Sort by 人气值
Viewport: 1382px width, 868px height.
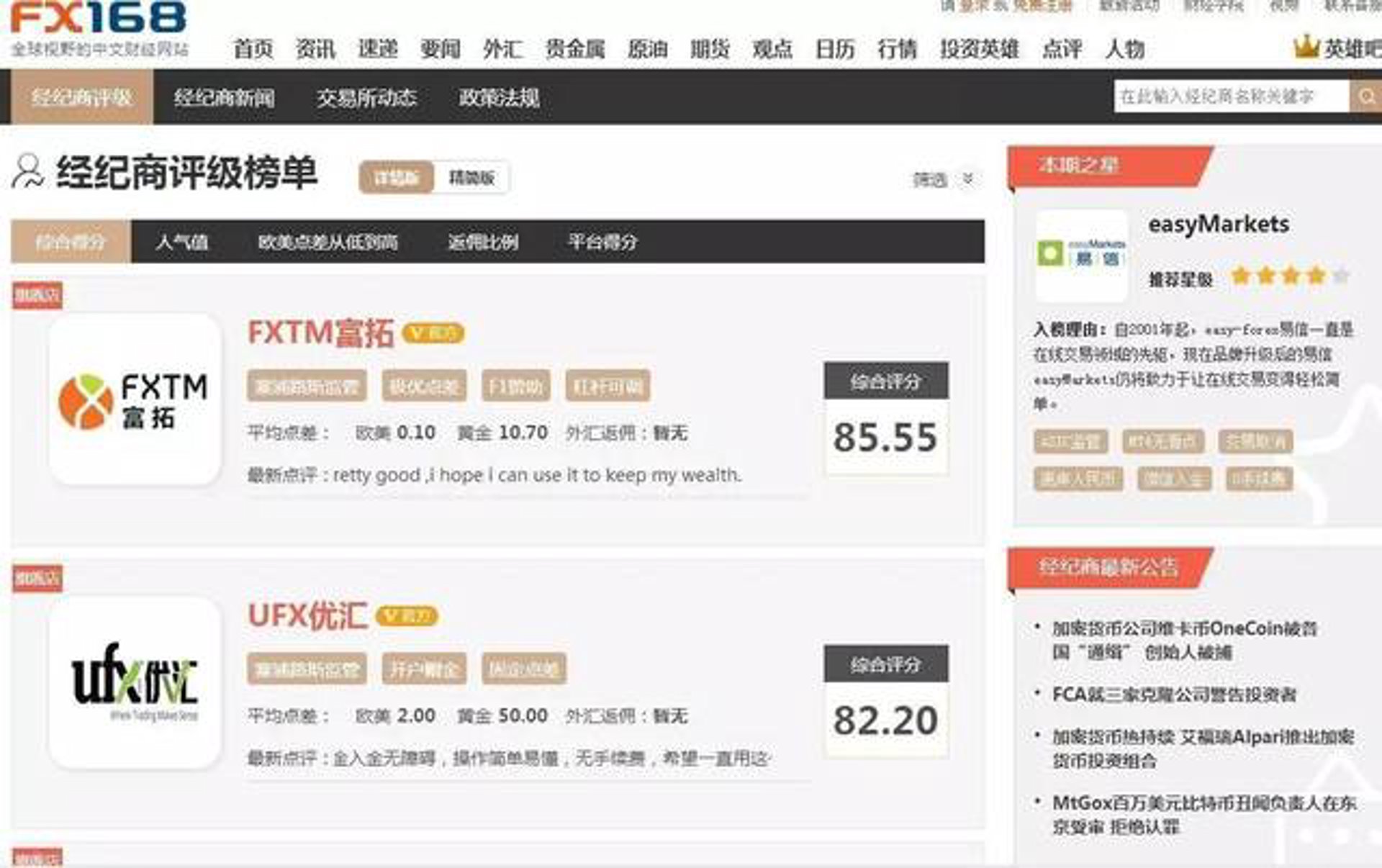(x=182, y=242)
